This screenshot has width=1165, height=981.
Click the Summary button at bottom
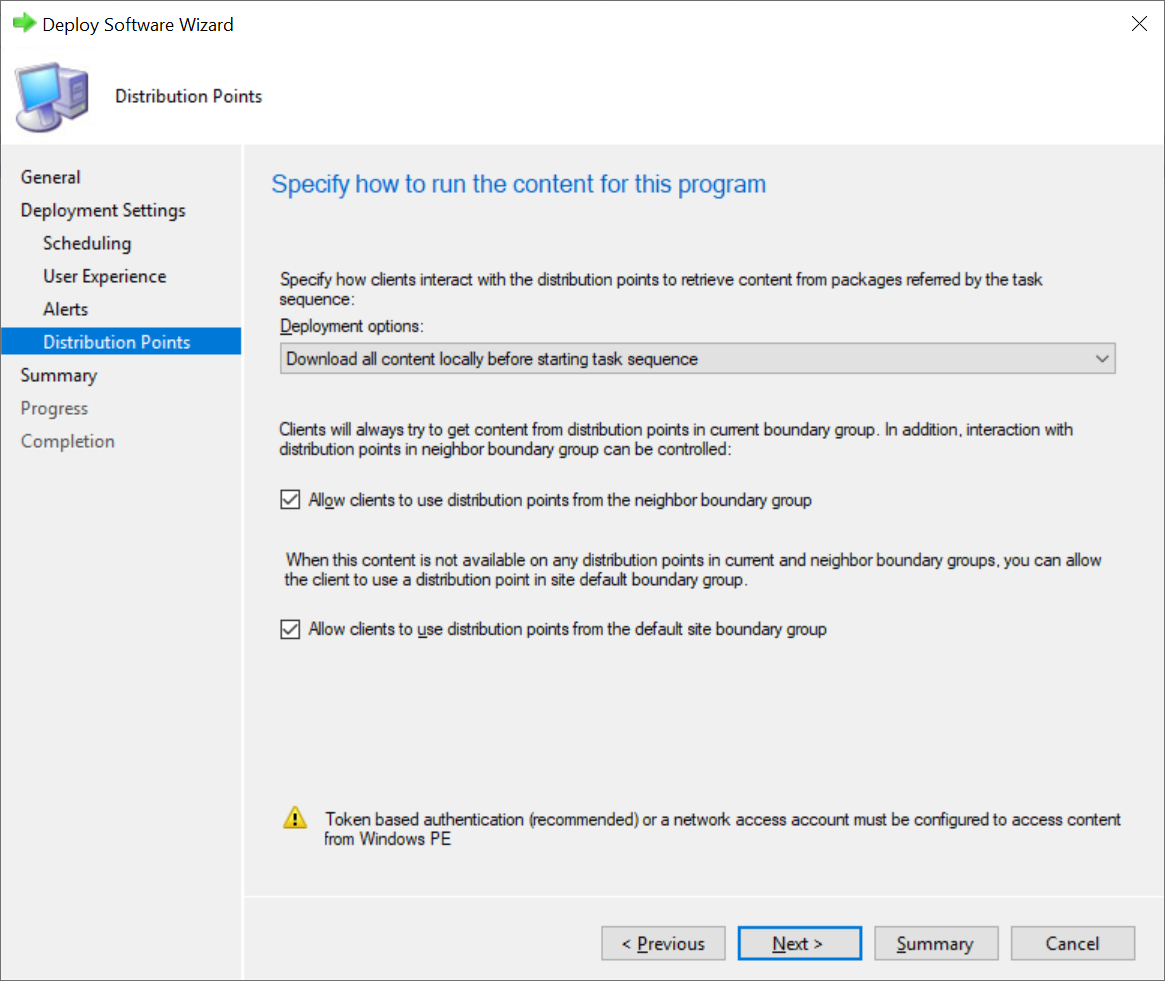(936, 943)
